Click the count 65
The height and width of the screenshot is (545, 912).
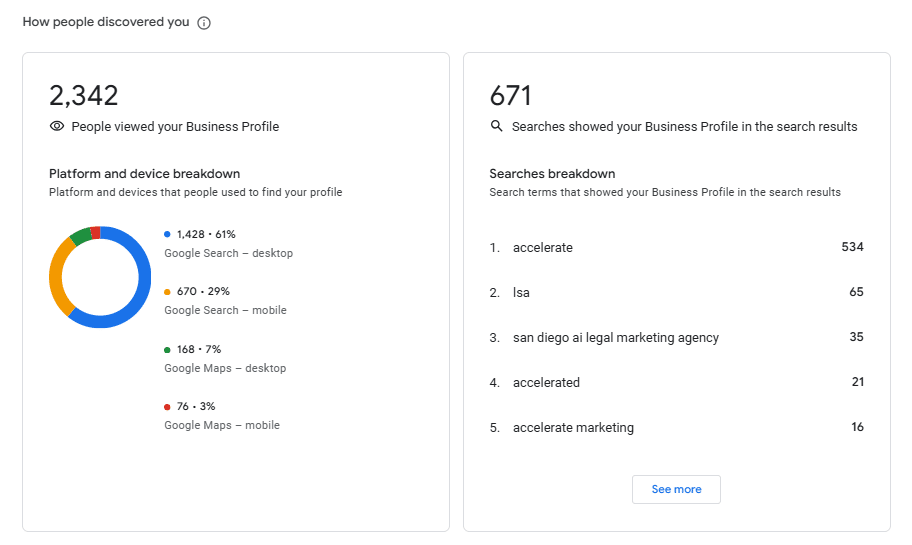[856, 292]
